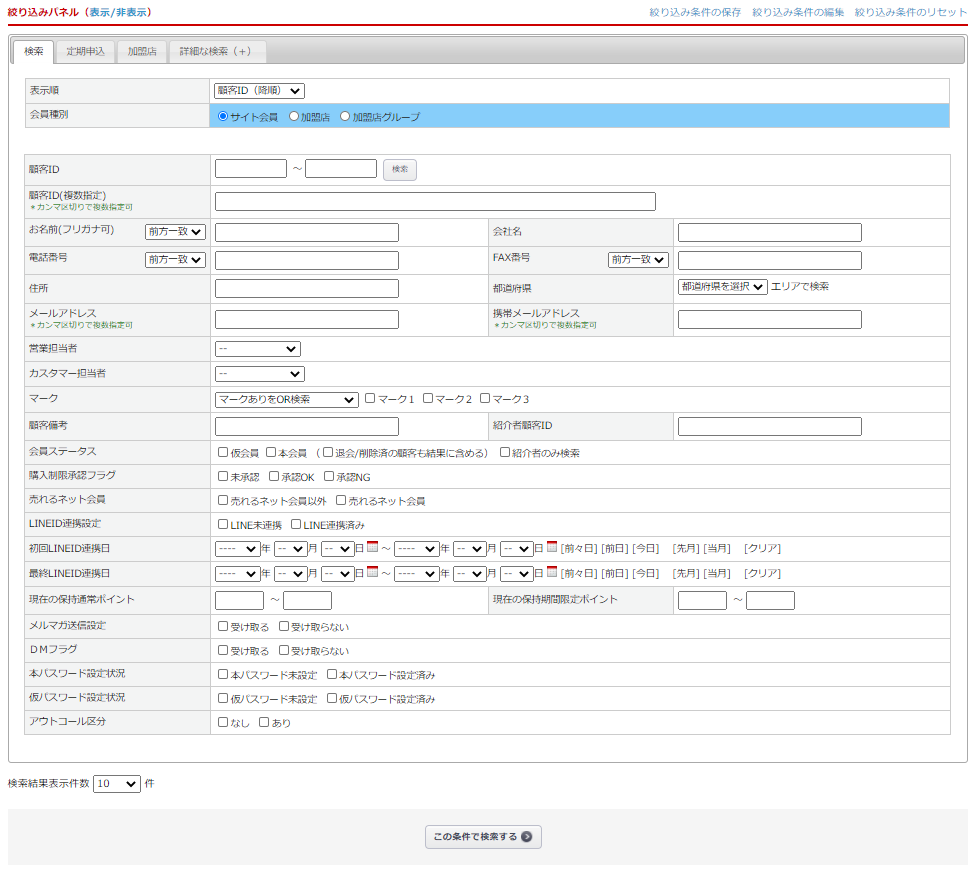Open start-date calendar icon for 初回LINEID連携日
Image resolution: width=977 pixels, height=872 pixels.
click(372, 547)
